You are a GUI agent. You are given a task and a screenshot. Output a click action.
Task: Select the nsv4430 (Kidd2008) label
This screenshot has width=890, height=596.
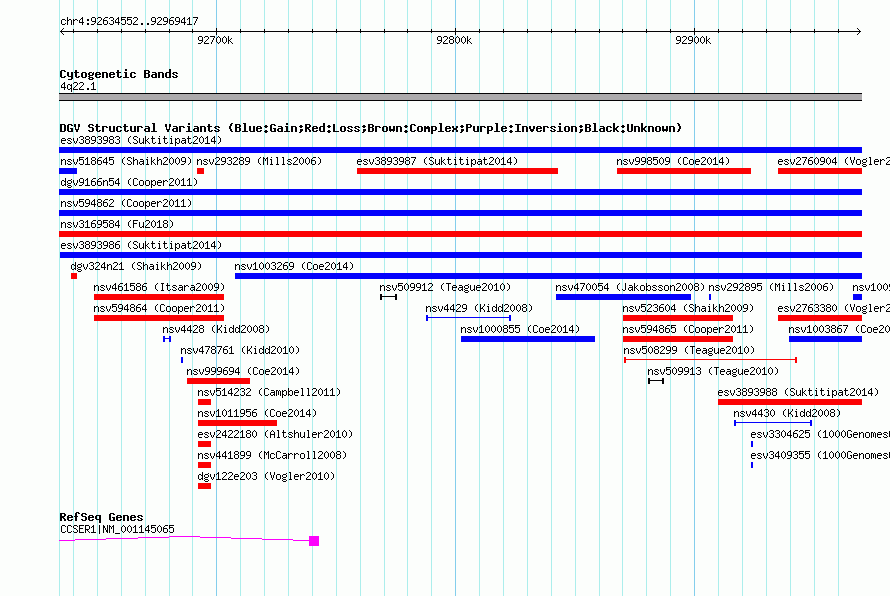coord(787,413)
